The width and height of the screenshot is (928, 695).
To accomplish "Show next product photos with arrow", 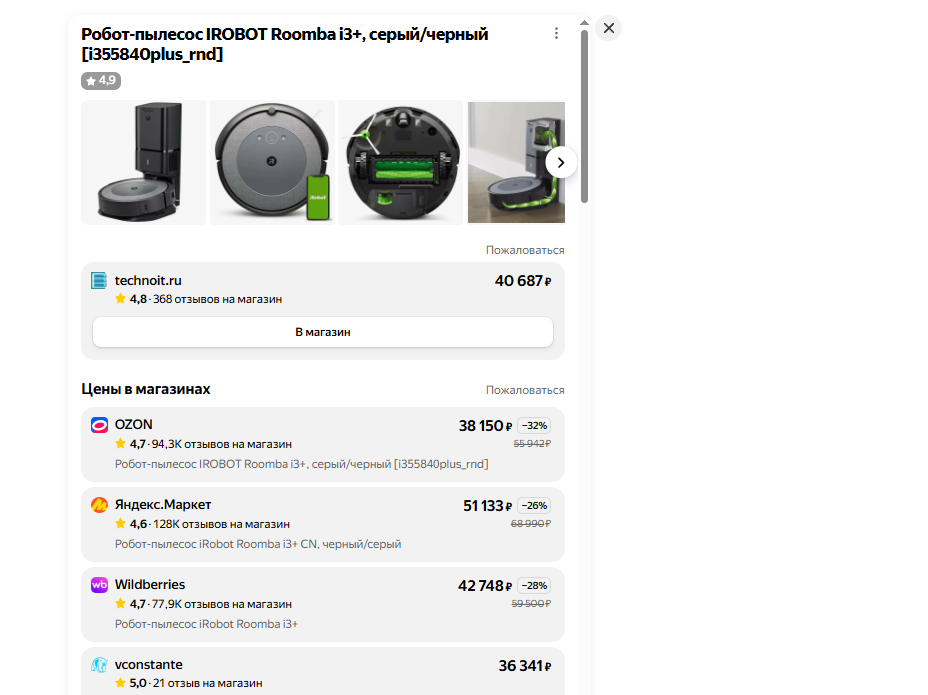I will tap(560, 162).
